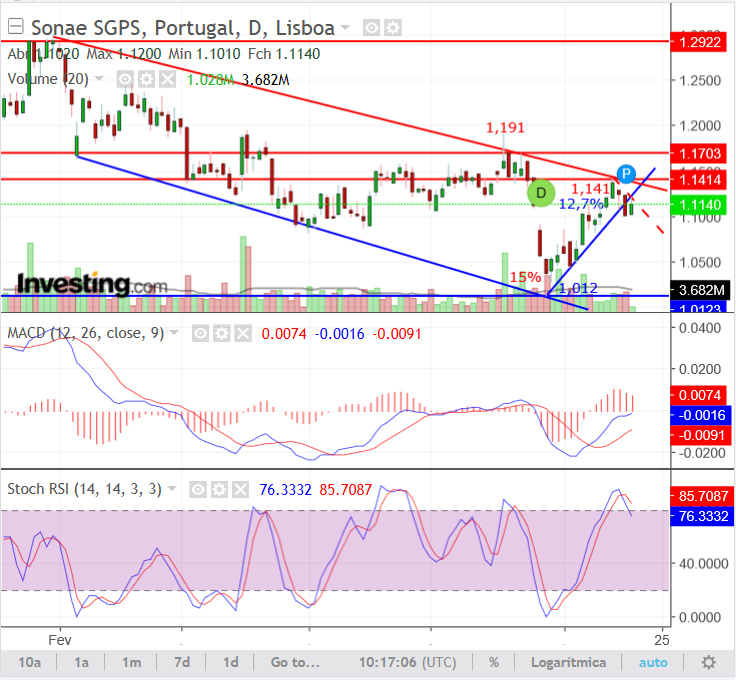Open settings gear for Sonae SGPS series
The image size is (736, 680).
click(x=393, y=28)
